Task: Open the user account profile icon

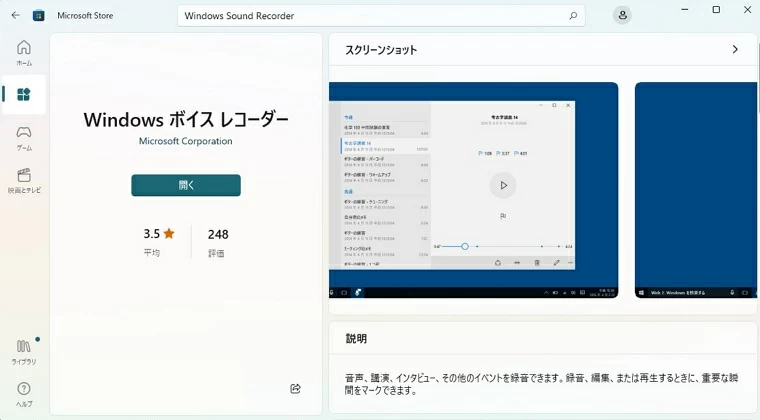Action: point(622,16)
